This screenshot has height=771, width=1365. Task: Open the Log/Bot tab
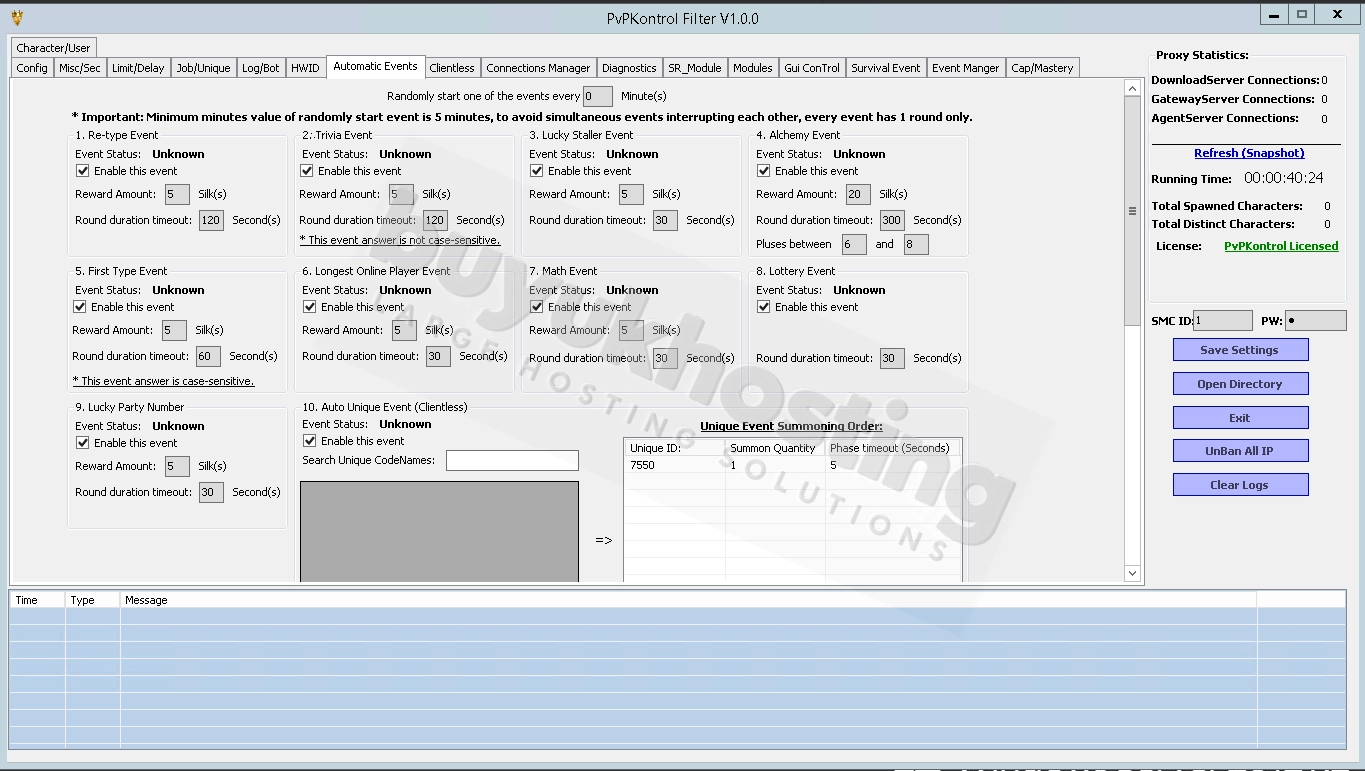(x=261, y=68)
